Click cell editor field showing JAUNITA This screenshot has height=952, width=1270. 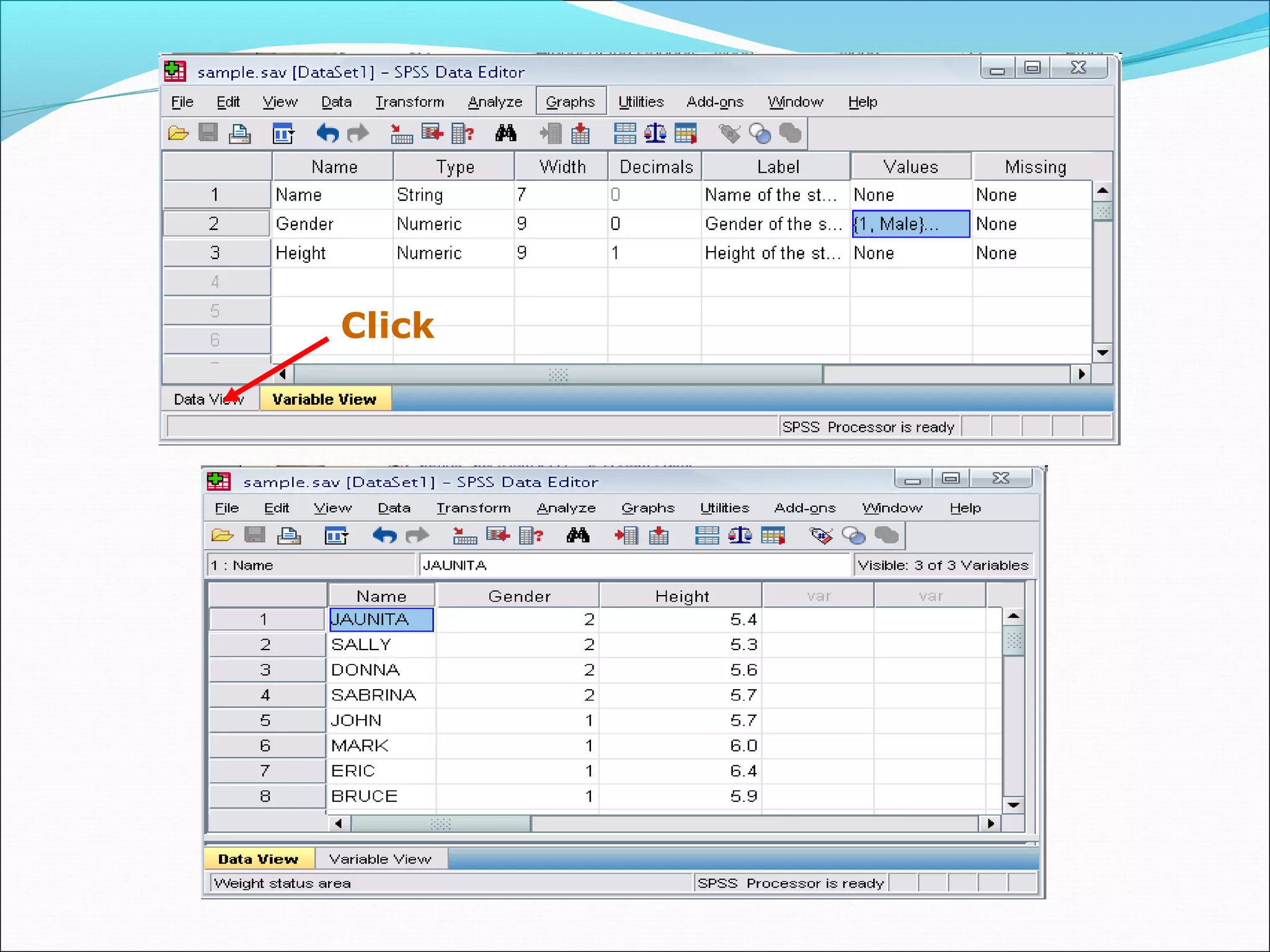point(633,565)
